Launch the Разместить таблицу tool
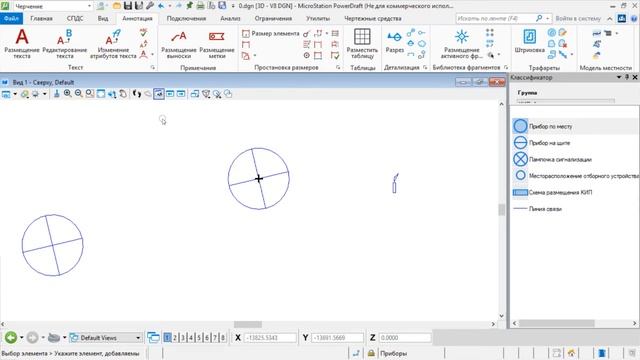The height and width of the screenshot is (360, 640). pyautogui.click(x=362, y=44)
